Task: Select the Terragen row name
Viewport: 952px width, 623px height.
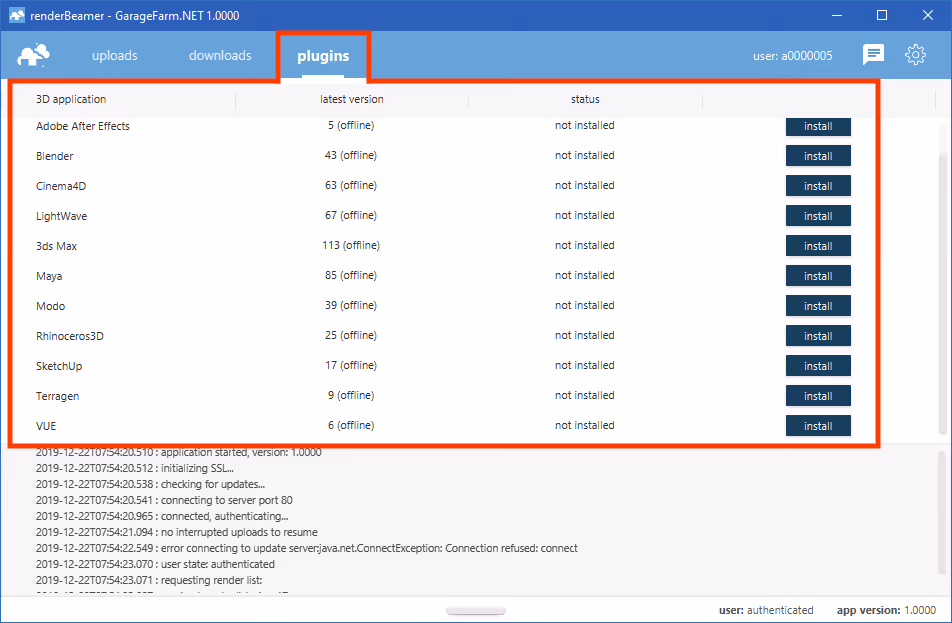Action: click(58, 396)
